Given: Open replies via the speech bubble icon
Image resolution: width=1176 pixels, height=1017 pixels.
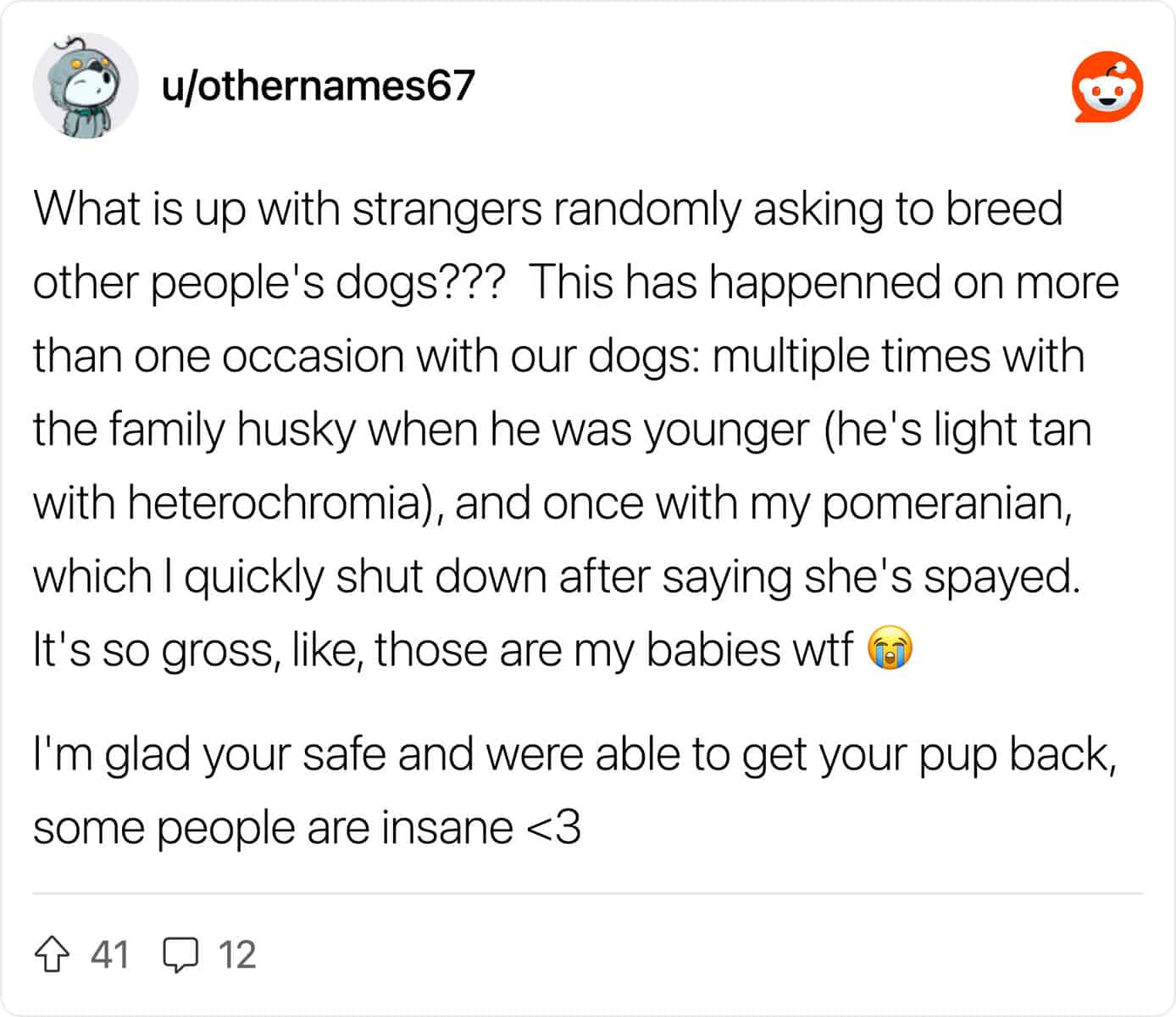Looking at the screenshot, I should 180,955.
